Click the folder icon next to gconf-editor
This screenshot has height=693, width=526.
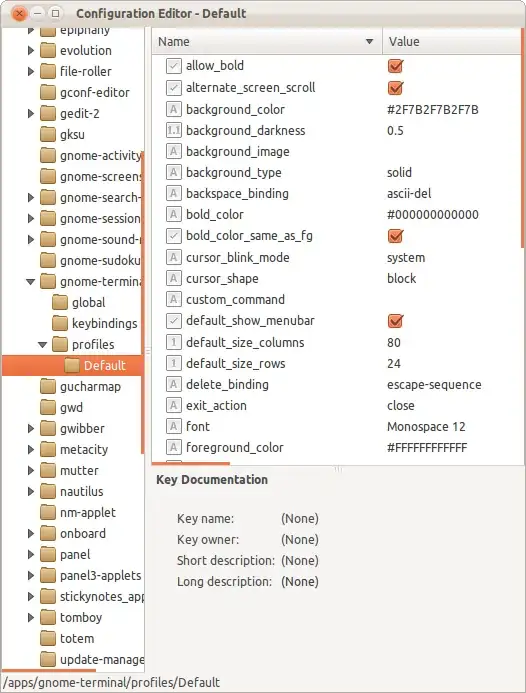48,92
